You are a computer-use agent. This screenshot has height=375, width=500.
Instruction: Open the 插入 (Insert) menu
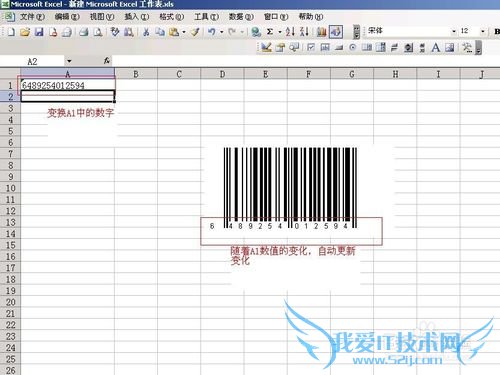pyautogui.click(x=137, y=16)
